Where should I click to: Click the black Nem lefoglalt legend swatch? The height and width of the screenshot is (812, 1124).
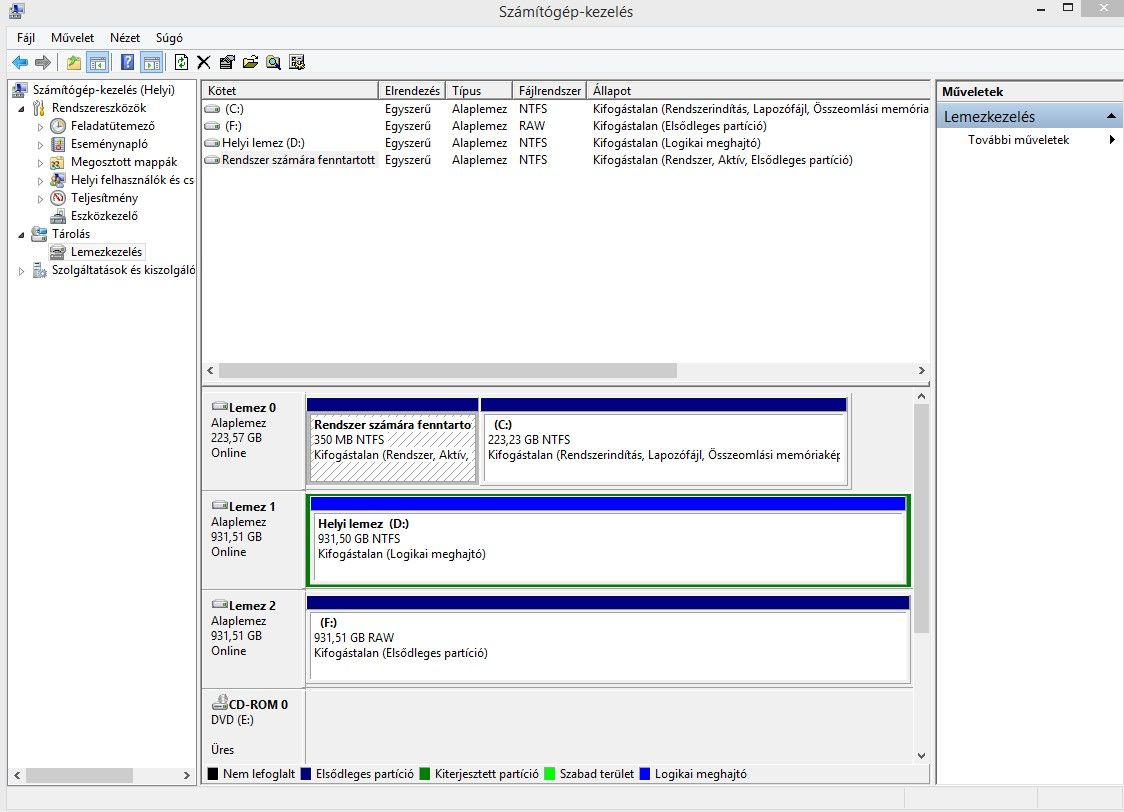point(212,774)
